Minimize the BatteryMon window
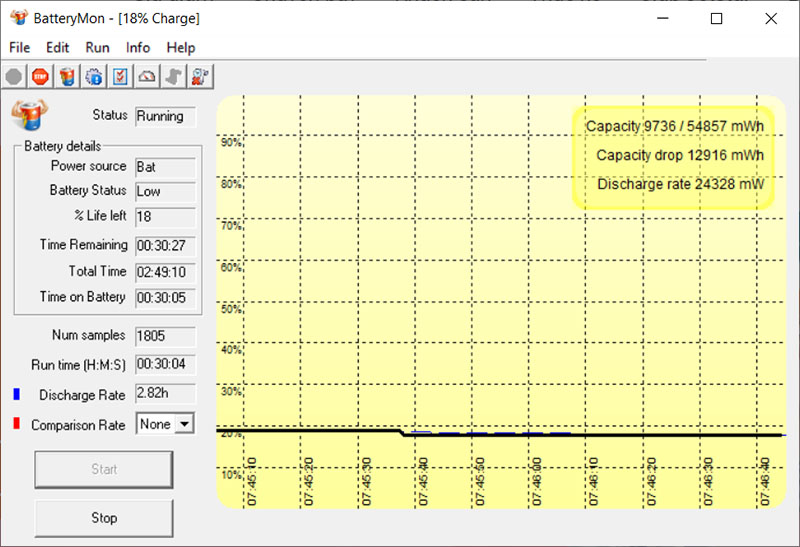The width and height of the screenshot is (800, 547). coord(663,18)
